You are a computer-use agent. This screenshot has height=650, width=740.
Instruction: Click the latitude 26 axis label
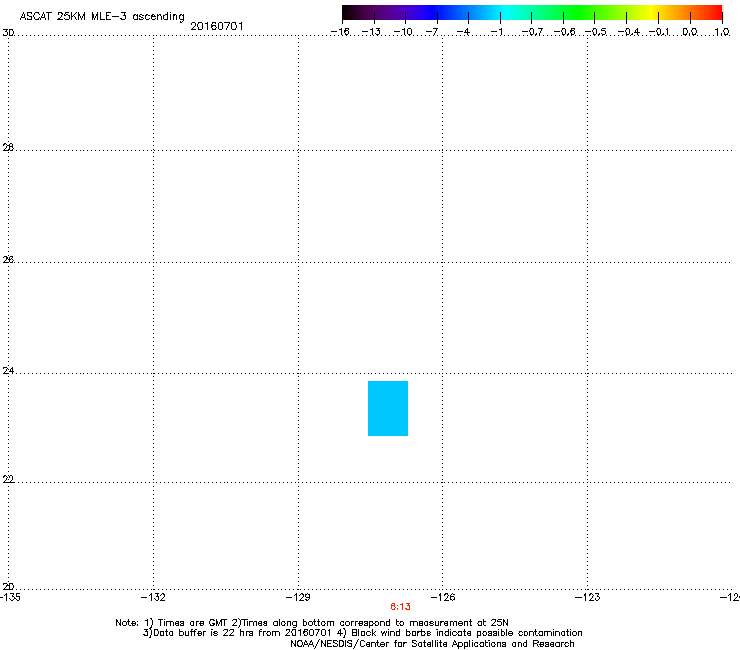tap(8, 260)
